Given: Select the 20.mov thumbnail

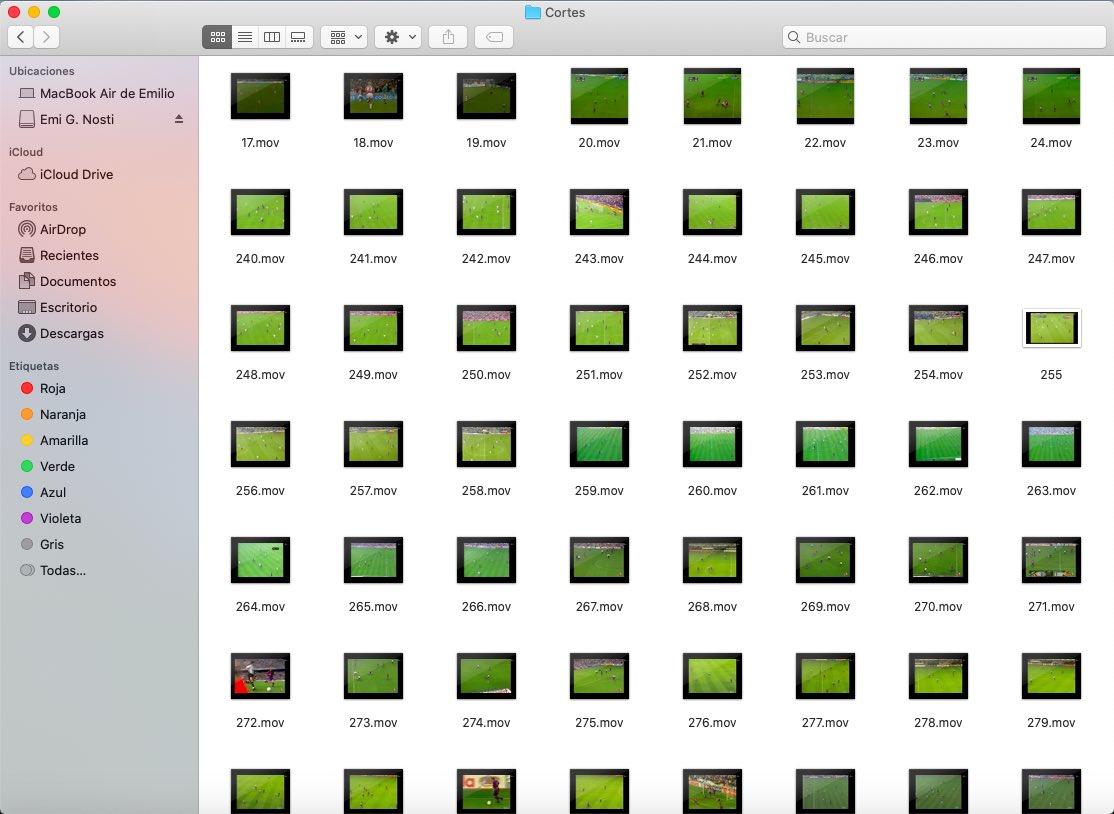Looking at the screenshot, I should click(599, 96).
